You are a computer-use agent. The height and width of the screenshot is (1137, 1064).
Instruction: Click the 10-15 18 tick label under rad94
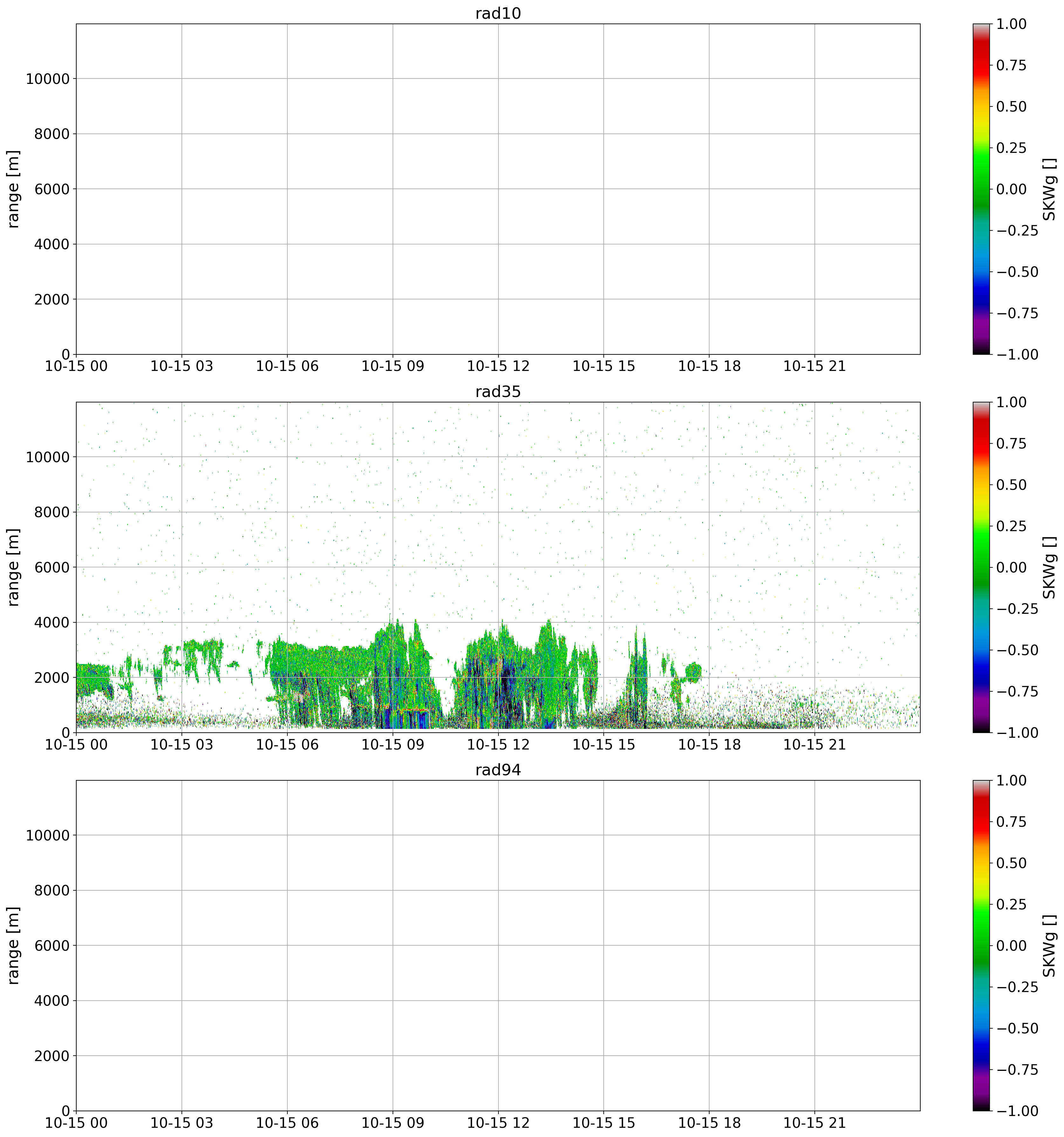point(709,1123)
